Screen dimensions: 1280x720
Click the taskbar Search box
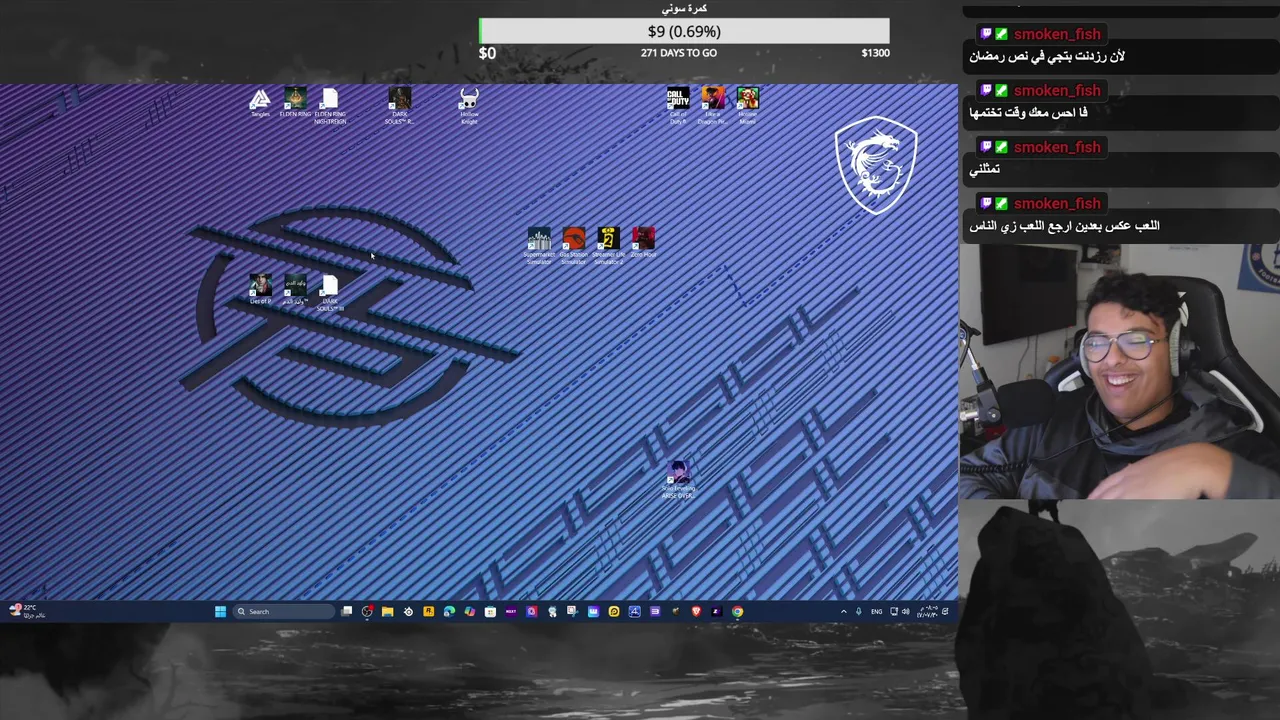pyautogui.click(x=284, y=611)
